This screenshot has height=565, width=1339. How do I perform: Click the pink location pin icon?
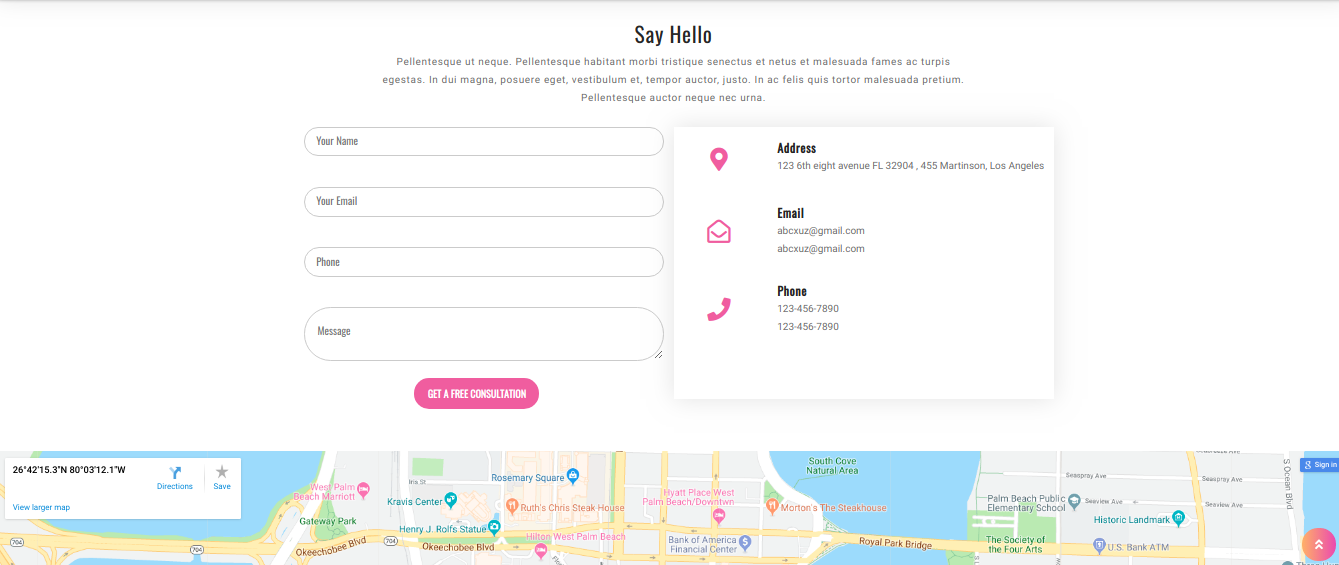tap(718, 159)
